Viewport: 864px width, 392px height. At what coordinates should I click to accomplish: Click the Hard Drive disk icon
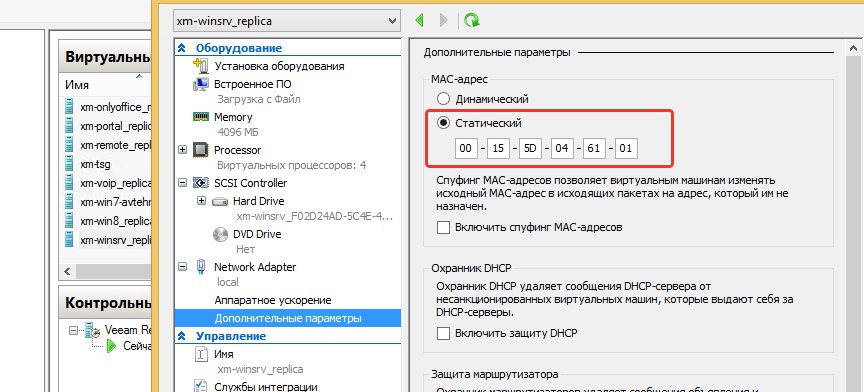tap(220, 201)
